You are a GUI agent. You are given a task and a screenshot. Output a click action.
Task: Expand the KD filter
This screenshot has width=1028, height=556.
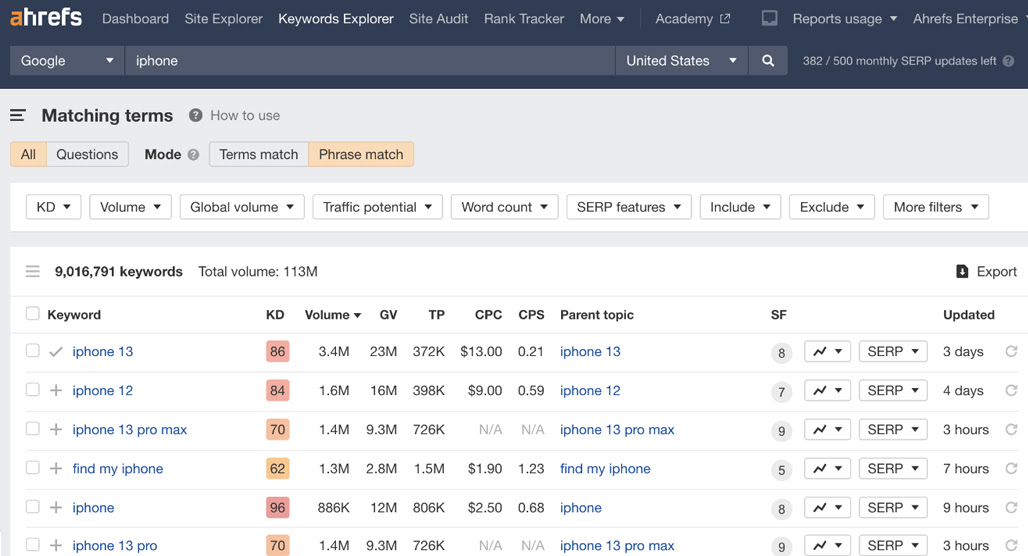[x=53, y=207]
